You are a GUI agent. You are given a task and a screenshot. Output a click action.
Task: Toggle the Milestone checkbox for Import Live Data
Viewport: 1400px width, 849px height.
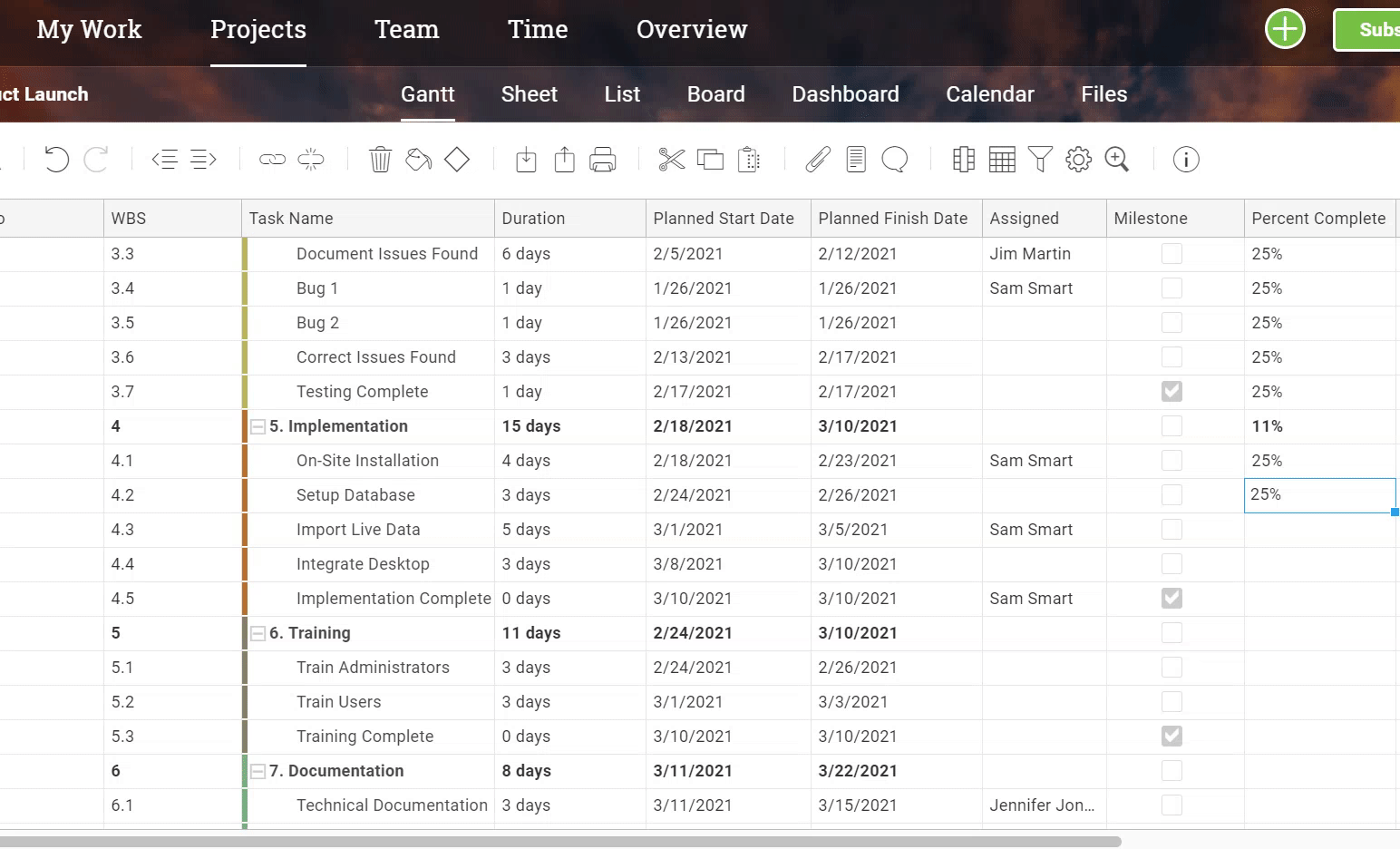[1172, 529]
